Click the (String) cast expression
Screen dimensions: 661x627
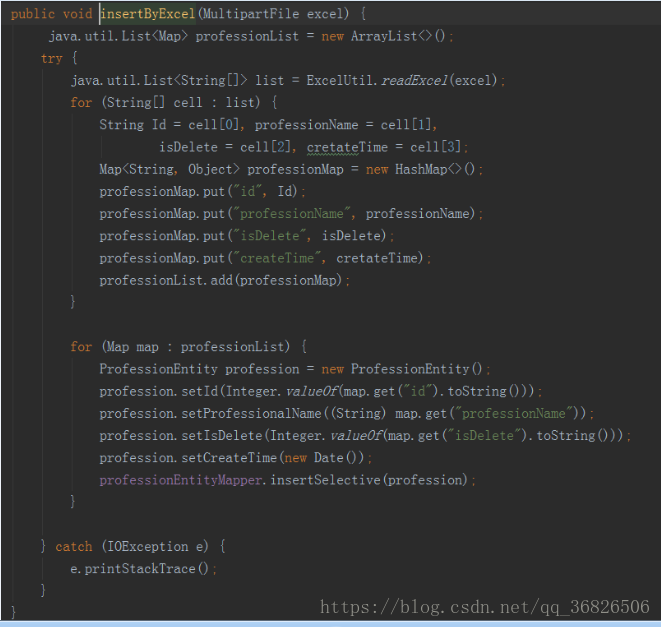358,414
